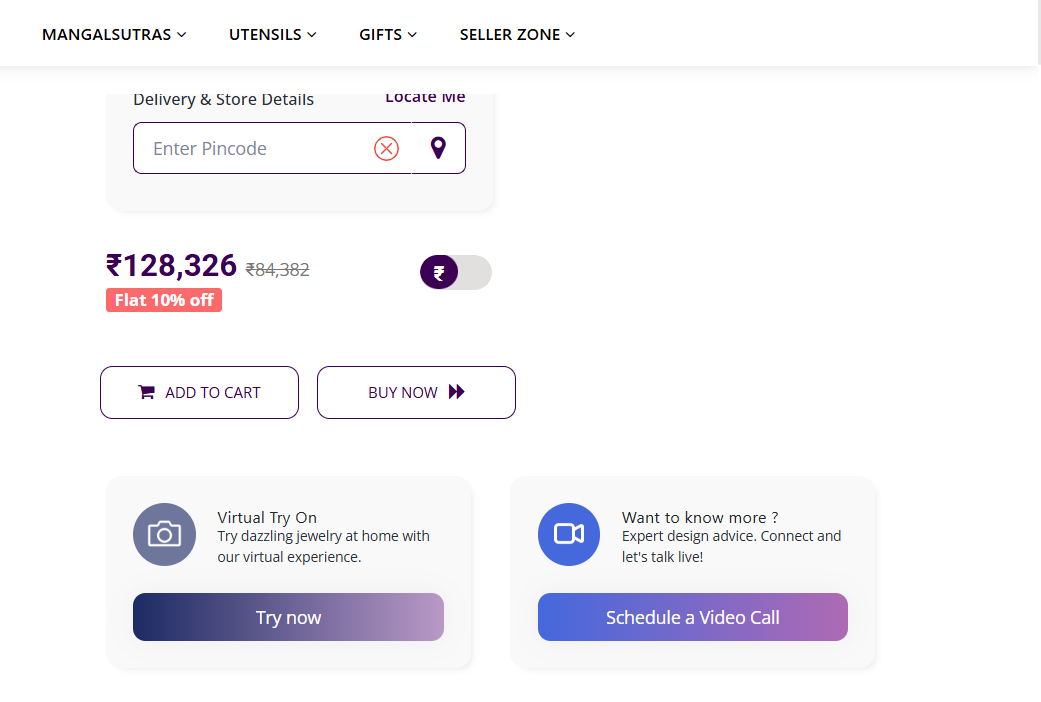
Task: Click the rupee symbol on the currency switch
Action: click(x=439, y=272)
